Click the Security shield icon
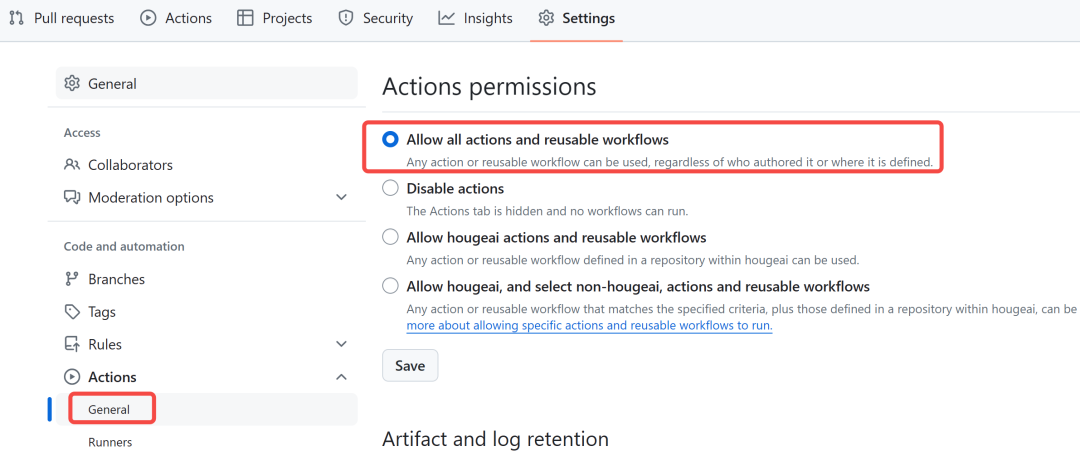The height and width of the screenshot is (451, 1080). click(x=346, y=18)
